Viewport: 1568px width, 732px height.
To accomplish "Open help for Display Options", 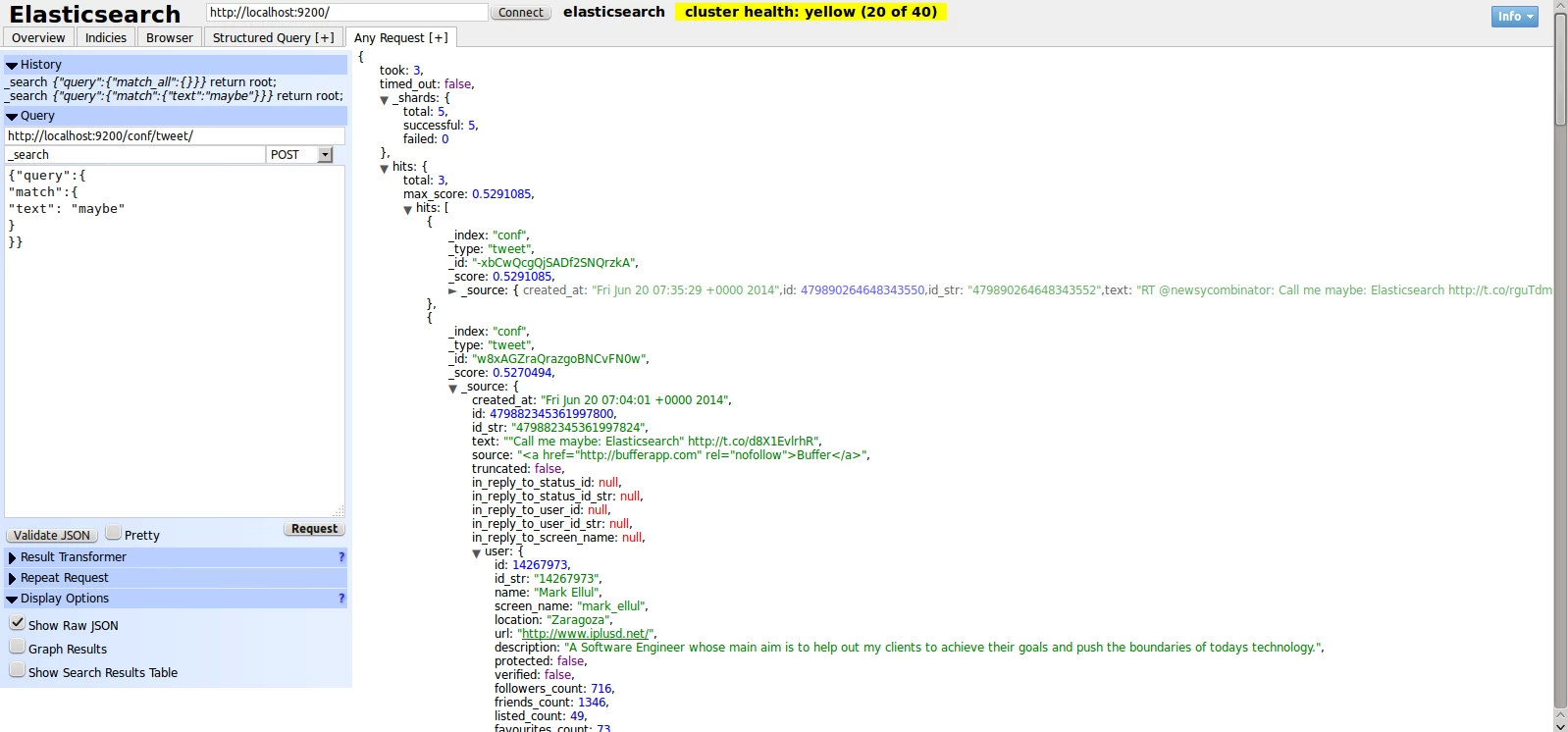I will pos(341,599).
